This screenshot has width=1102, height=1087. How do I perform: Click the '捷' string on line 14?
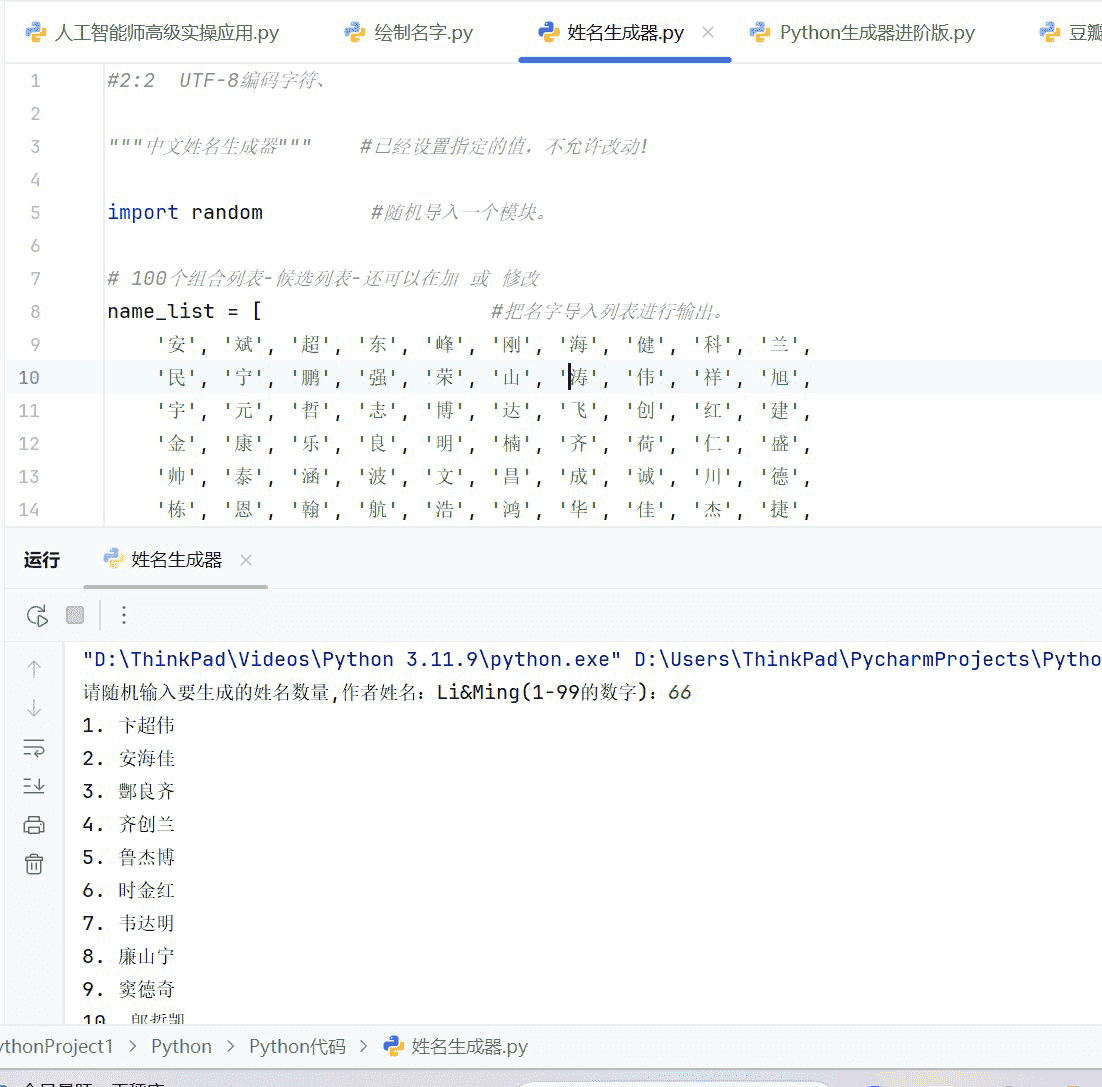tap(779, 509)
